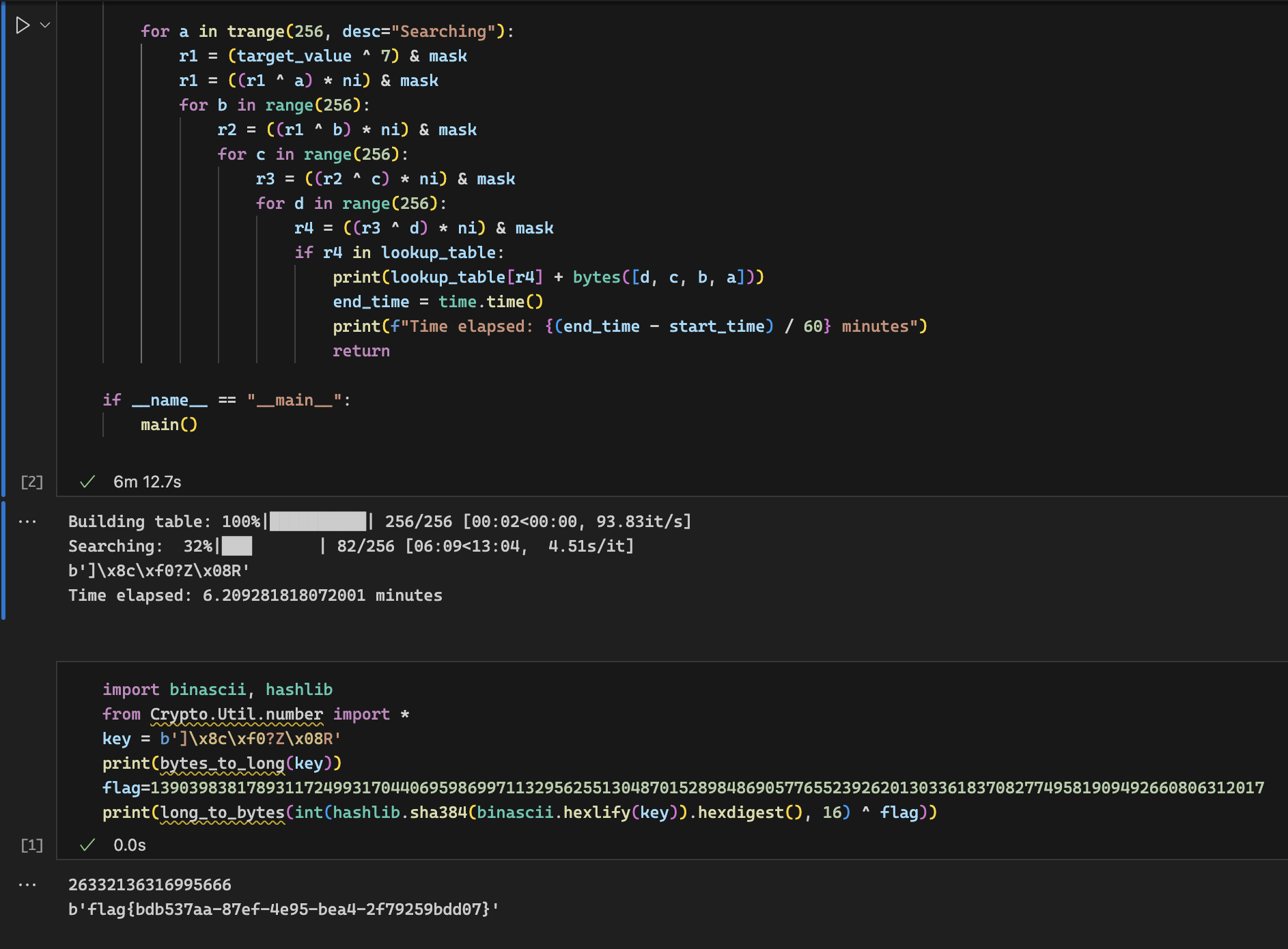Click the Building table progress bar
This screenshot has height=949, width=1288.
[x=318, y=522]
